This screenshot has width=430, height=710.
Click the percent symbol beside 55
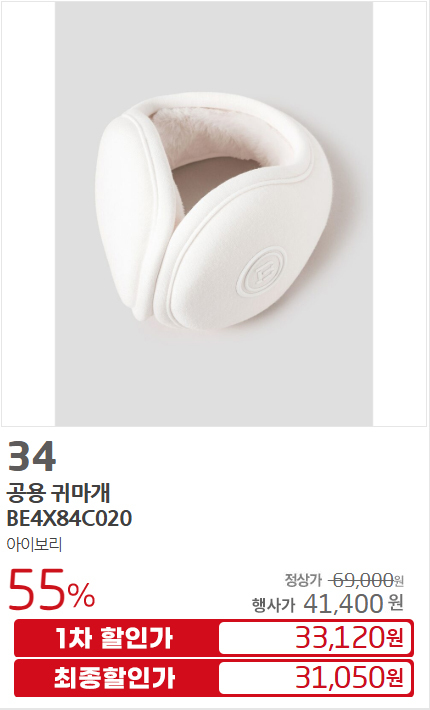click(x=81, y=595)
